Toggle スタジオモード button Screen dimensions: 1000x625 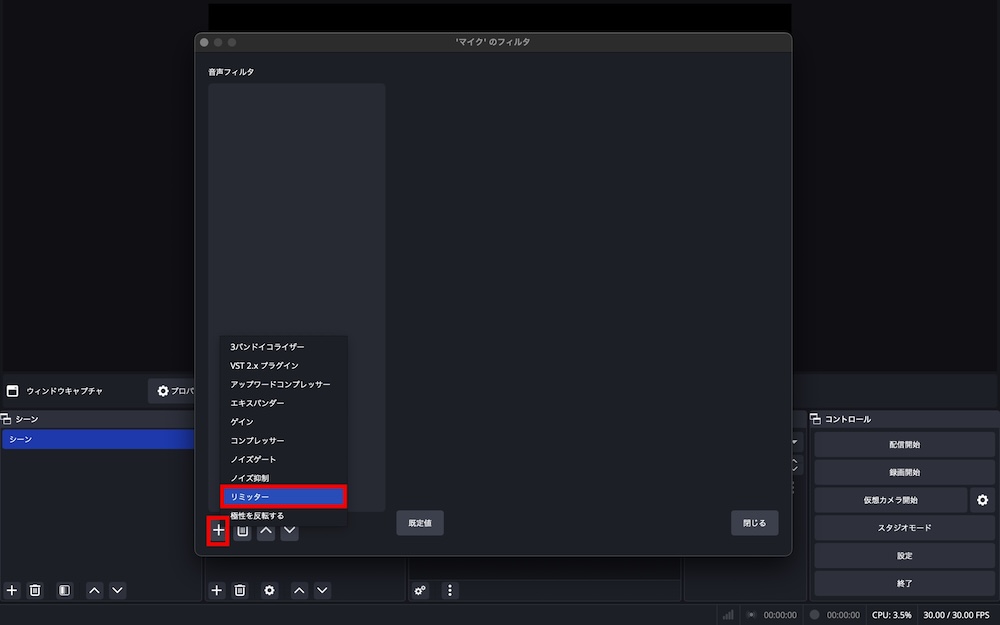pos(904,527)
